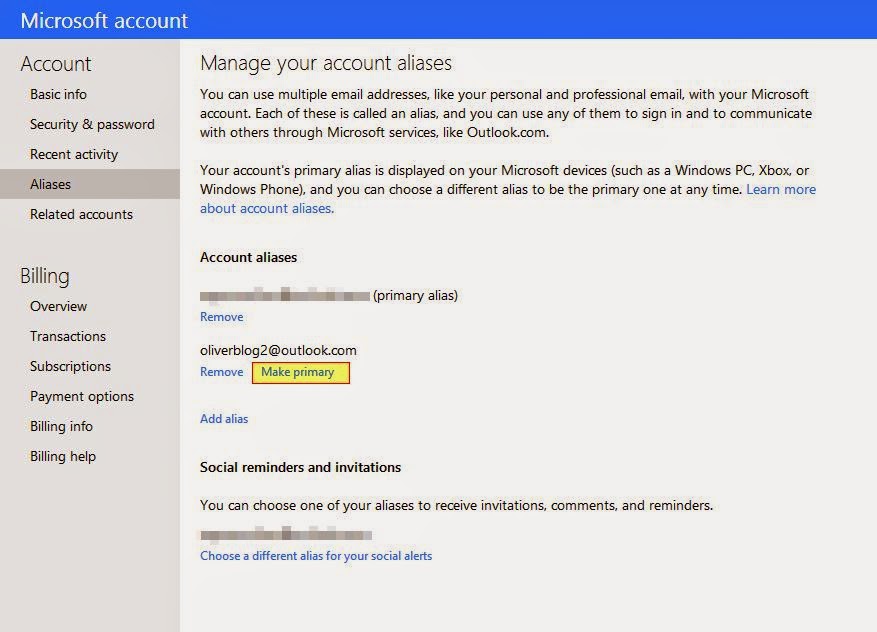Go to Payment options

click(82, 396)
